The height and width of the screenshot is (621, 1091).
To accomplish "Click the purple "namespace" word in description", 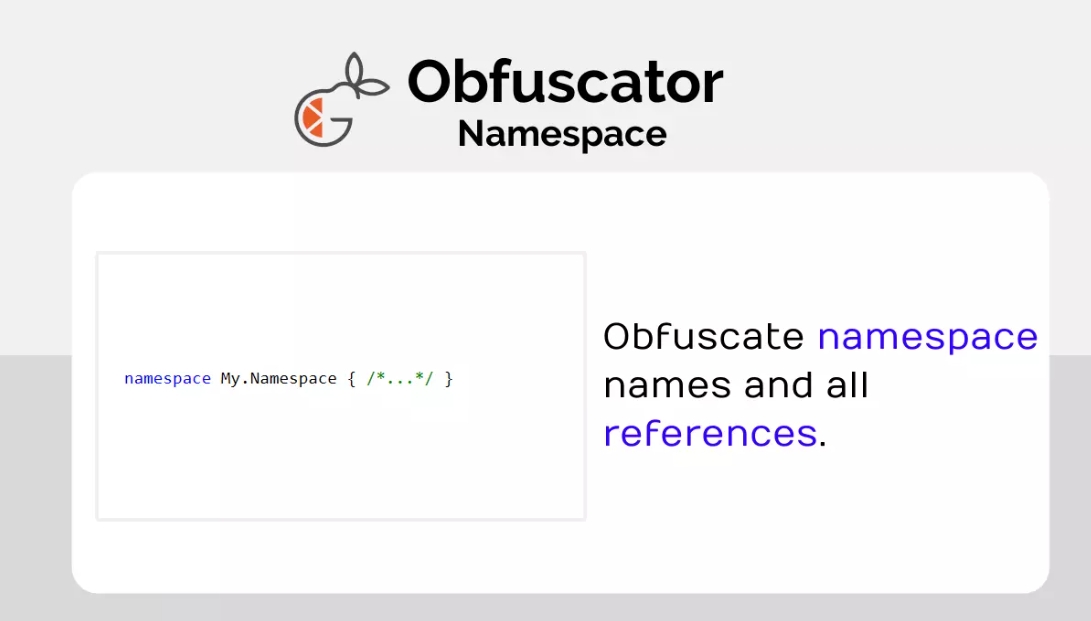I will point(927,339).
